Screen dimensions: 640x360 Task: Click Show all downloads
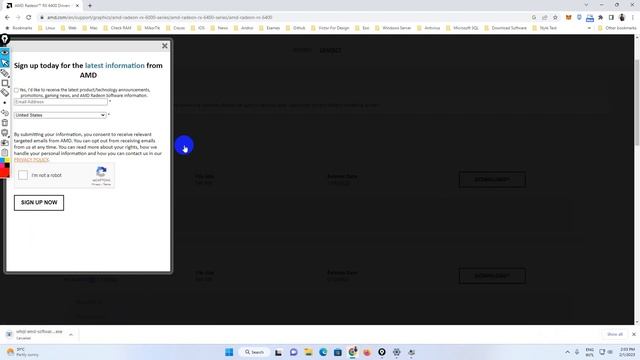615,334
